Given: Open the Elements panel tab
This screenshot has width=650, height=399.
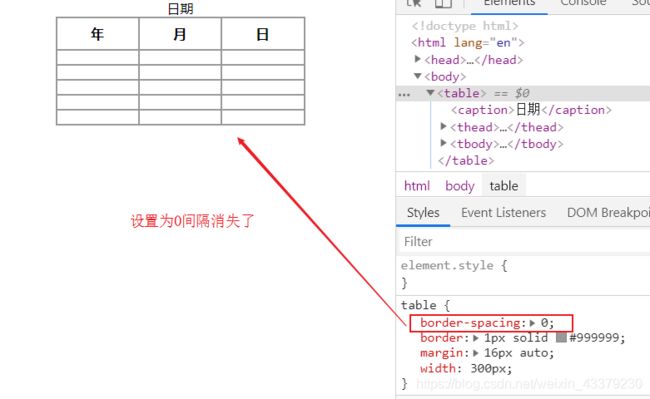Looking at the screenshot, I should (x=509, y=3).
